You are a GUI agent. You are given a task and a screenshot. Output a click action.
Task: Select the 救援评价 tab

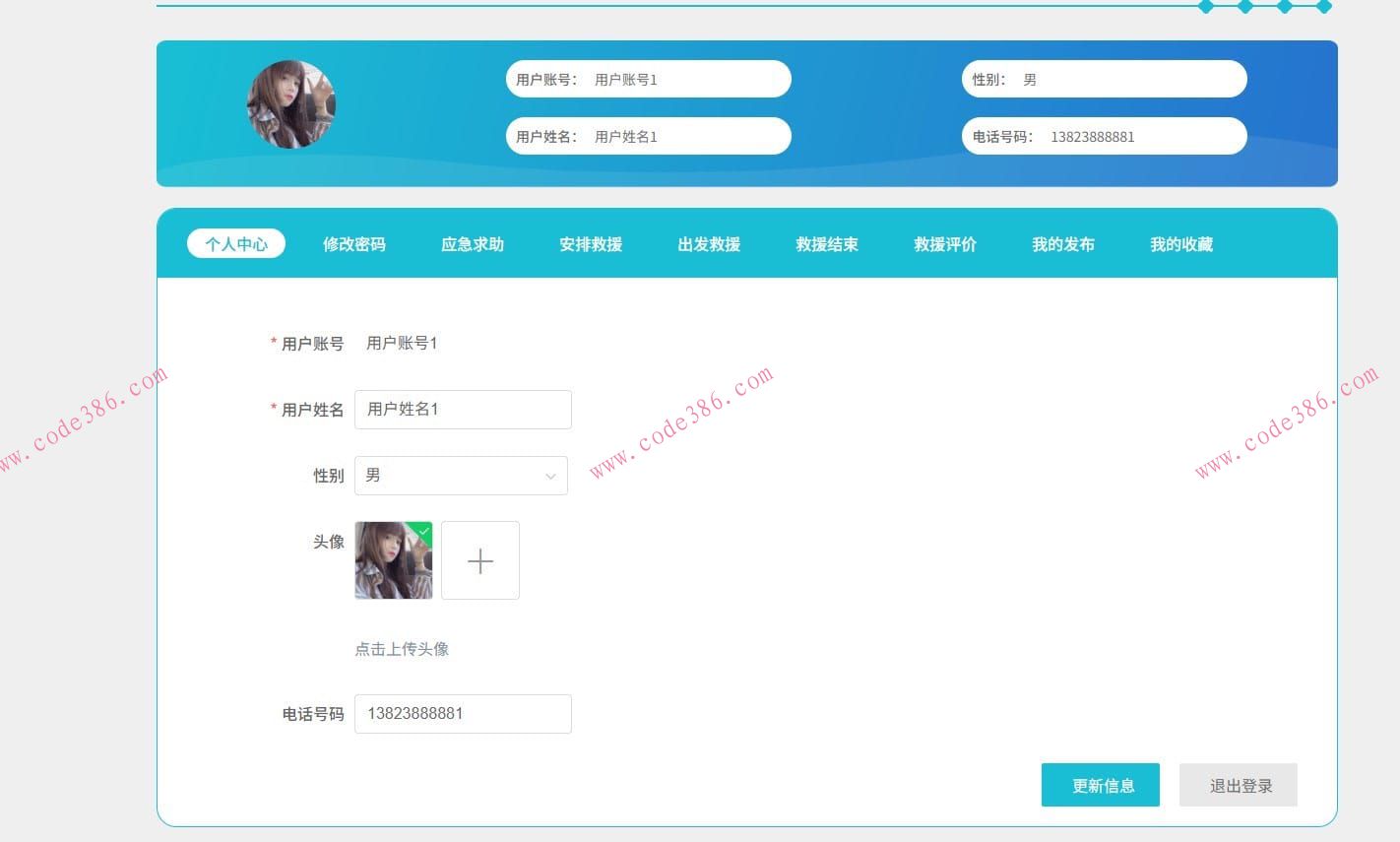pos(944,244)
